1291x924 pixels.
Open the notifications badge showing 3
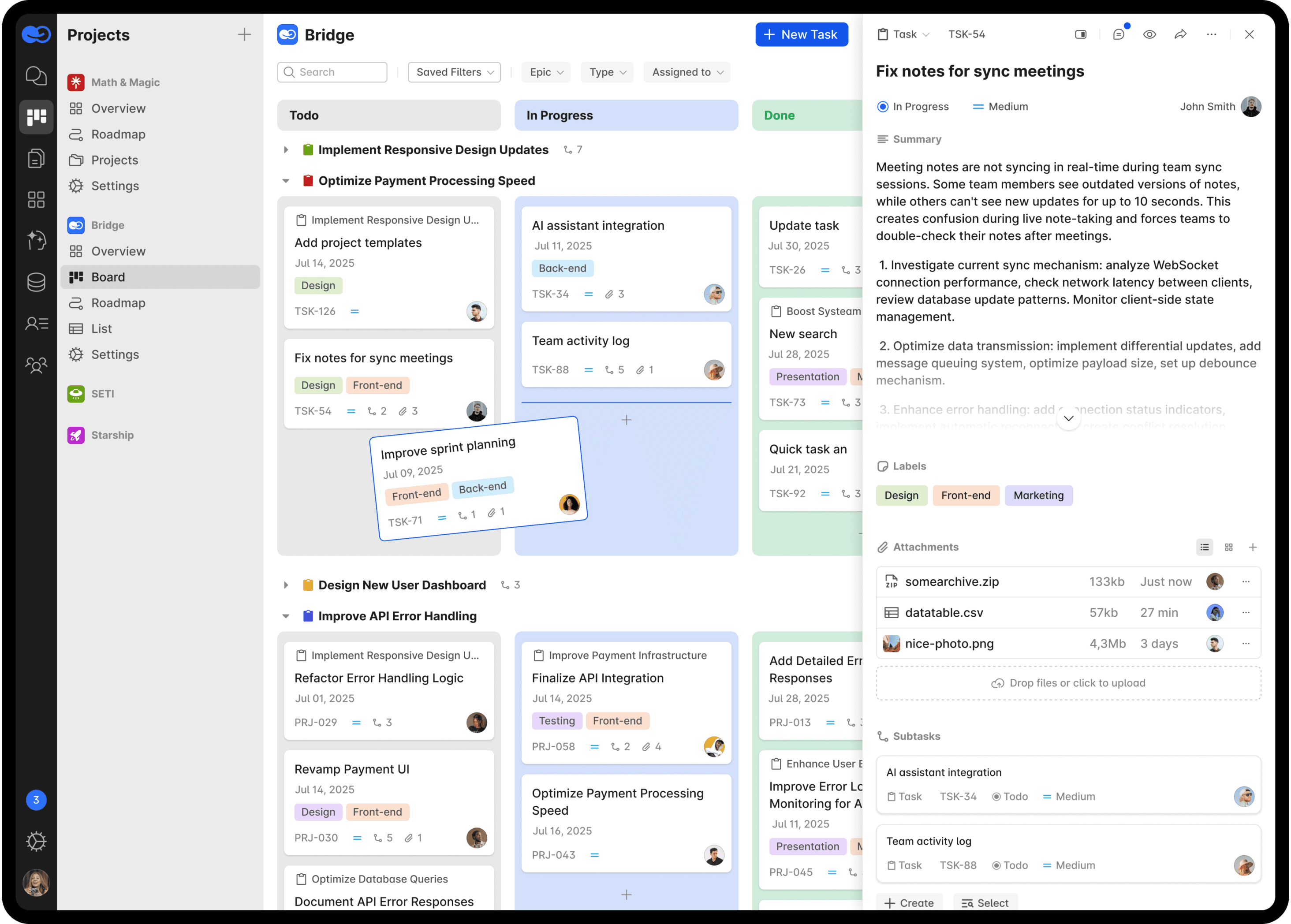click(36, 799)
